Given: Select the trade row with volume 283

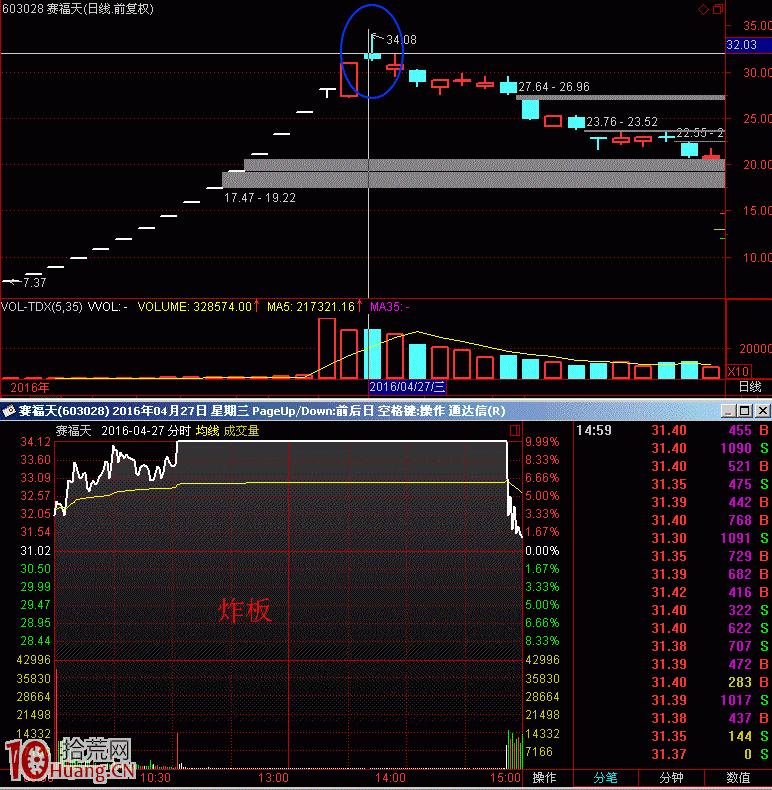Looking at the screenshot, I should pyautogui.click(x=673, y=682).
